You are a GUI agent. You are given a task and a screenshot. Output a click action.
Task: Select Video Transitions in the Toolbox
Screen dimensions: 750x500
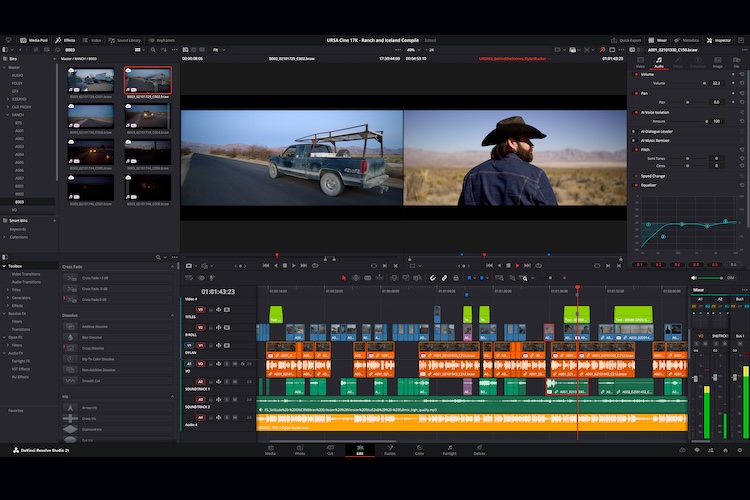coord(26,274)
